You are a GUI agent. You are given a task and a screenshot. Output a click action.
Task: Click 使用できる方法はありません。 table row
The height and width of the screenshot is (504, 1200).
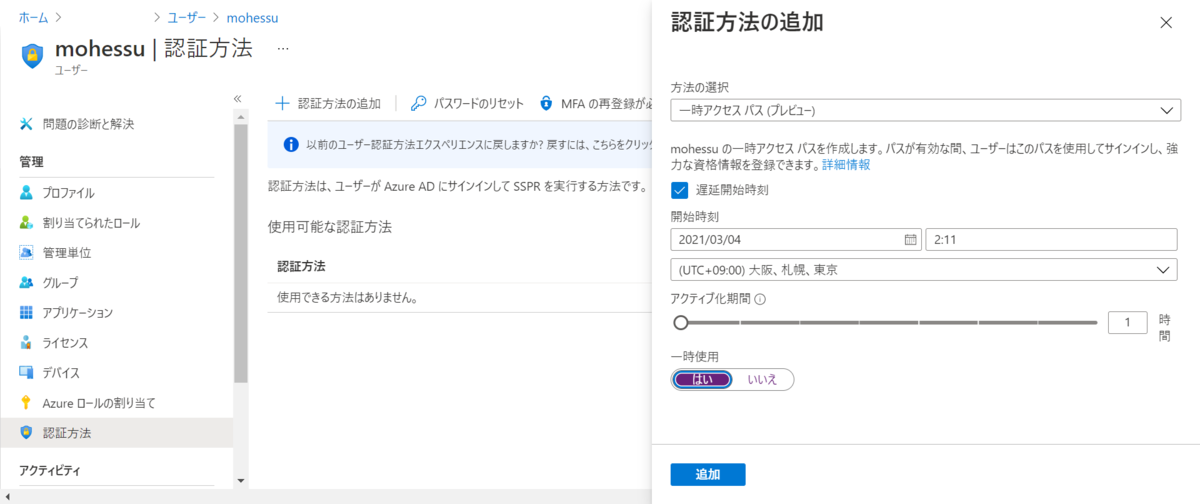tap(459, 297)
